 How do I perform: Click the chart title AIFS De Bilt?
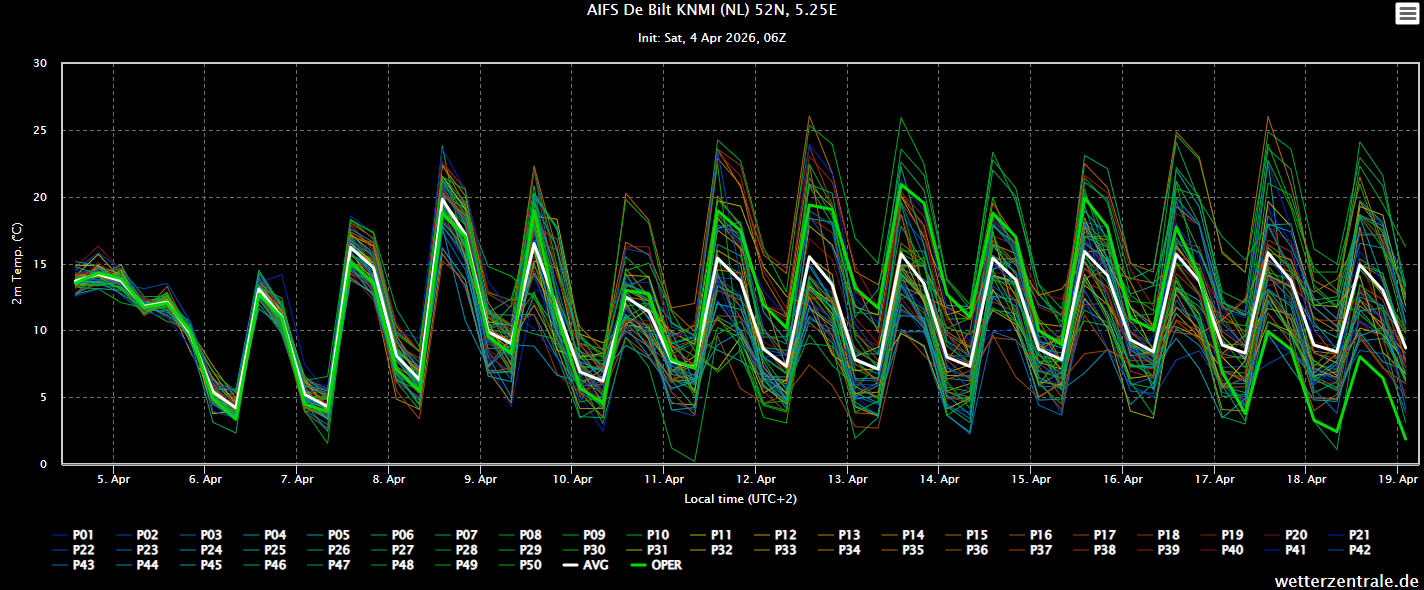pos(712,11)
